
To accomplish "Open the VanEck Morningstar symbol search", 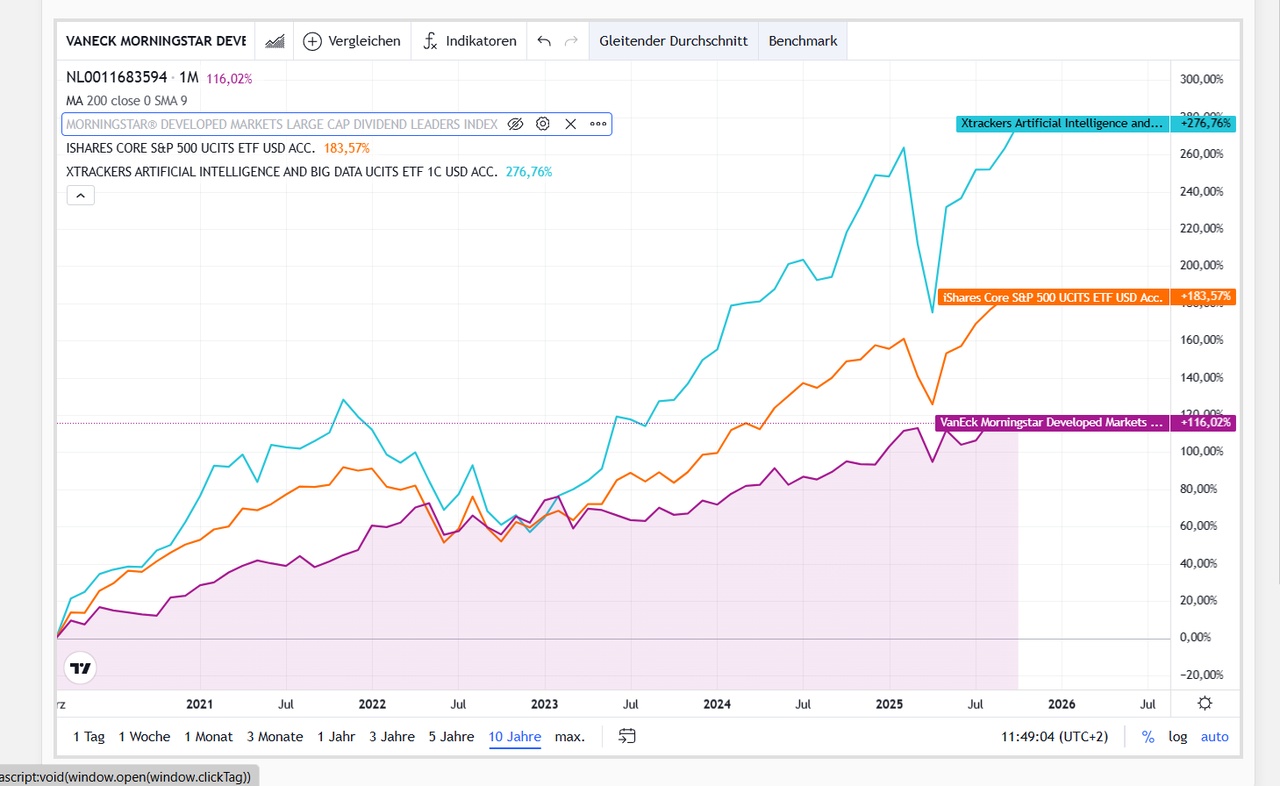I will pyautogui.click(x=155, y=41).
